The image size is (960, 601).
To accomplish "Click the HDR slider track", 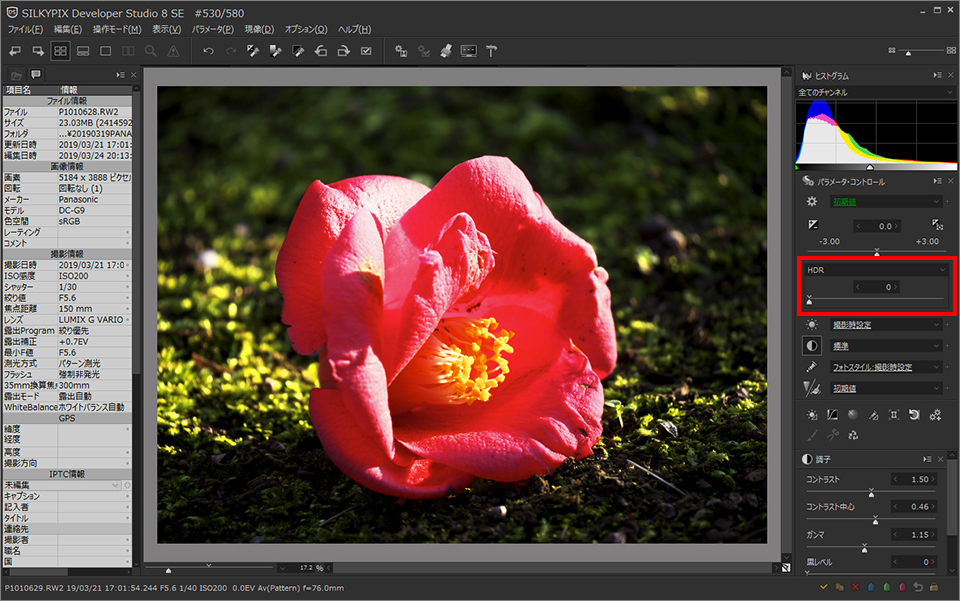I will coord(876,299).
